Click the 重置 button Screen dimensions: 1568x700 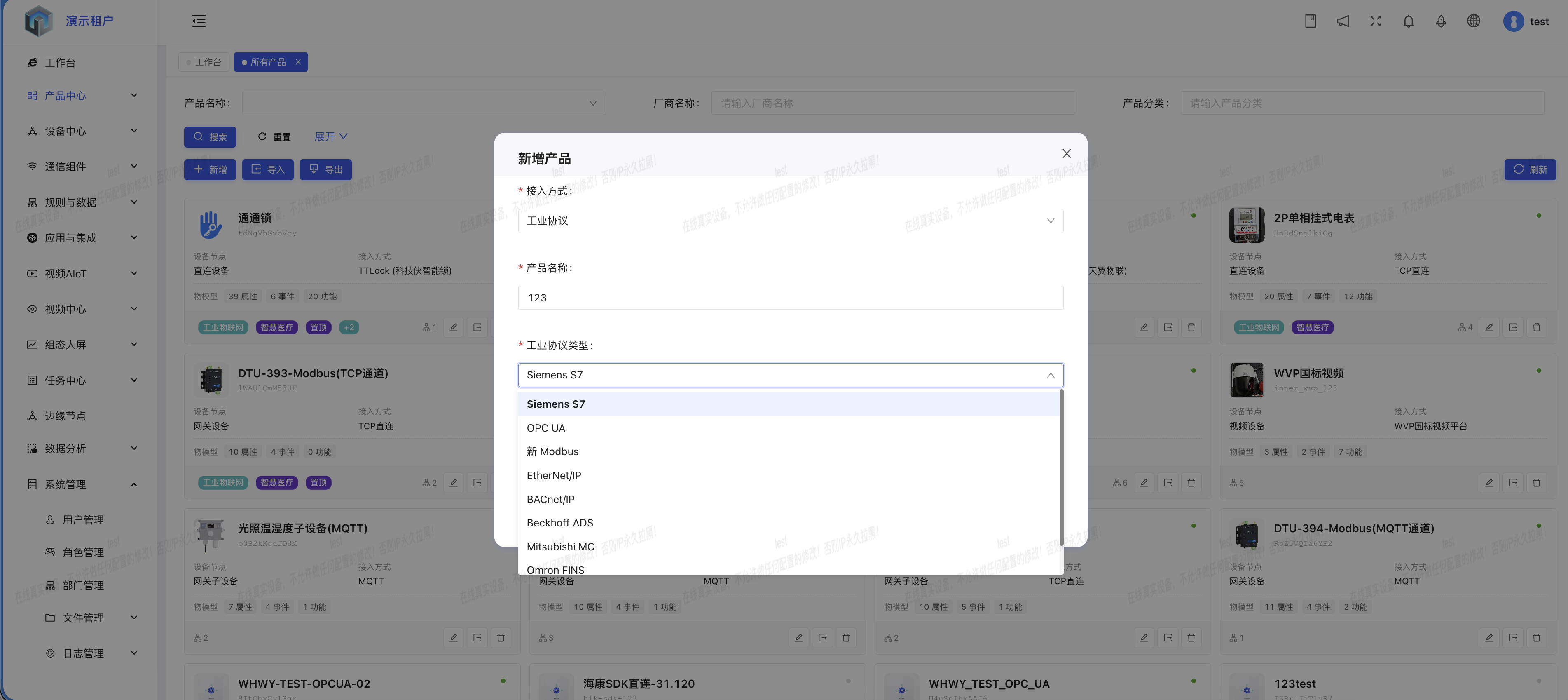click(274, 136)
